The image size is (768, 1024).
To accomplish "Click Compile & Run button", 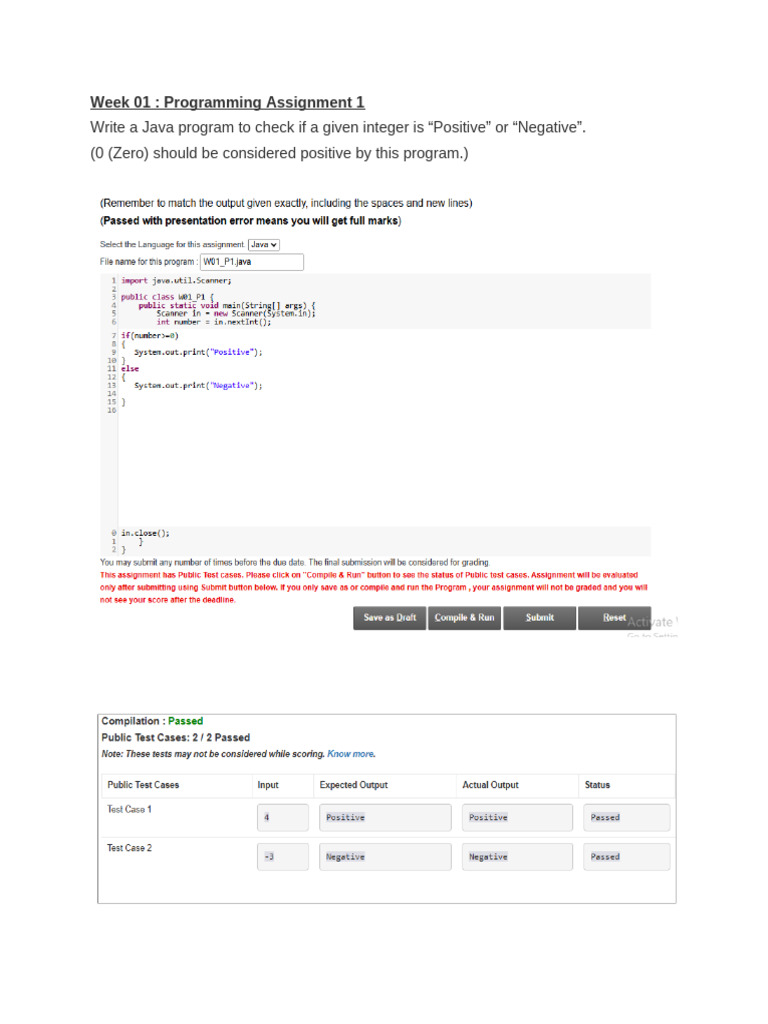I will click(464, 618).
